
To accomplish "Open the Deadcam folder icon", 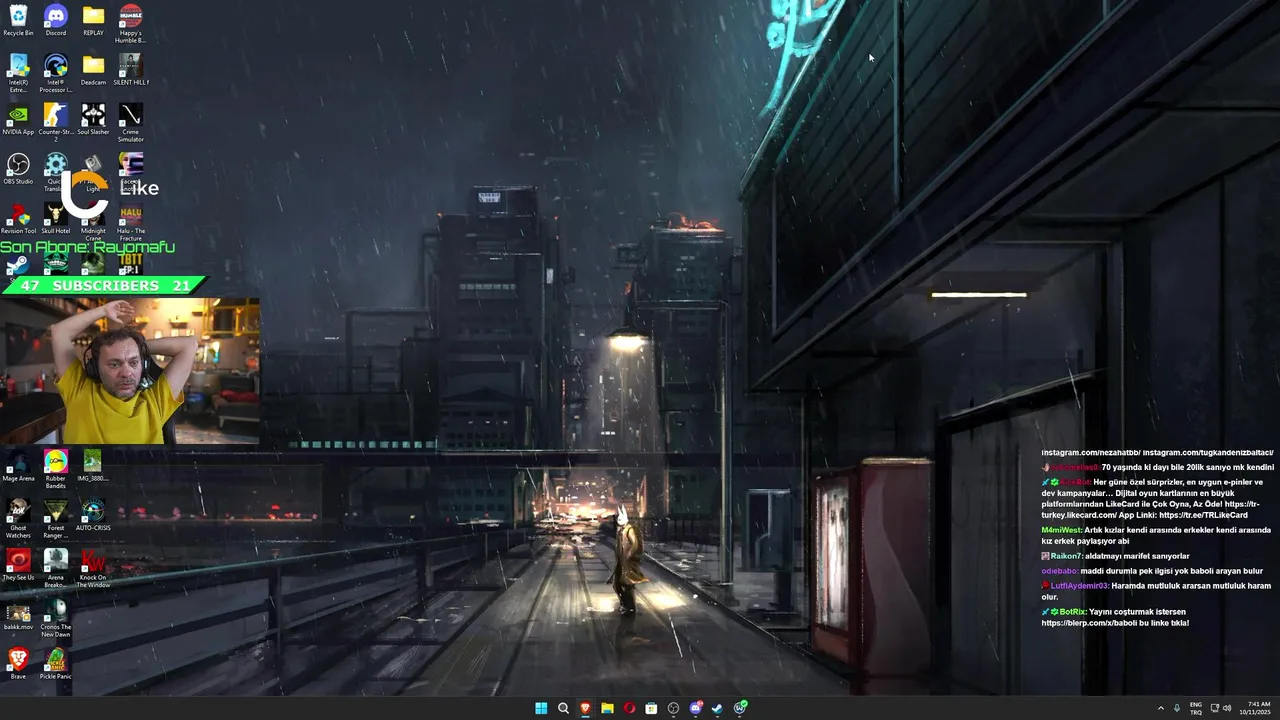I will pos(93,70).
